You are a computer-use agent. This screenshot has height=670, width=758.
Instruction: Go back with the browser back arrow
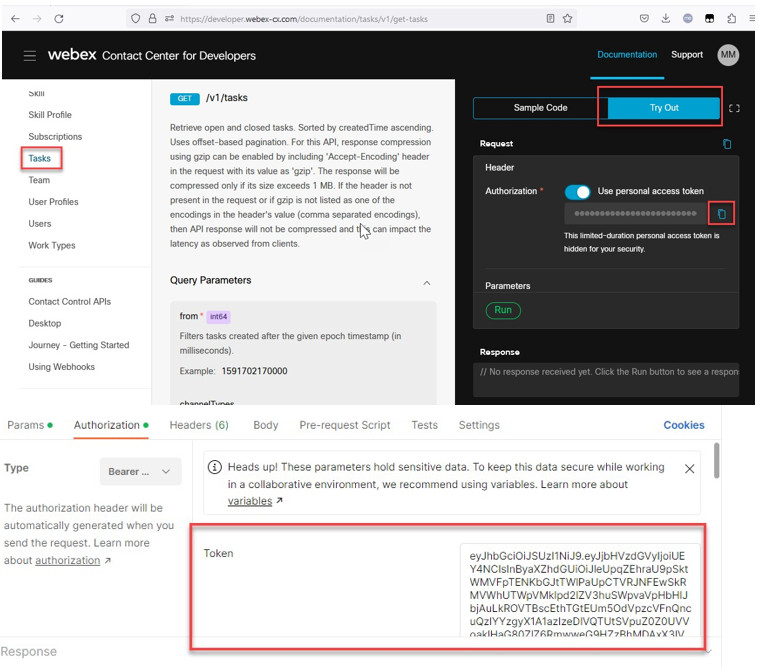tap(15, 19)
